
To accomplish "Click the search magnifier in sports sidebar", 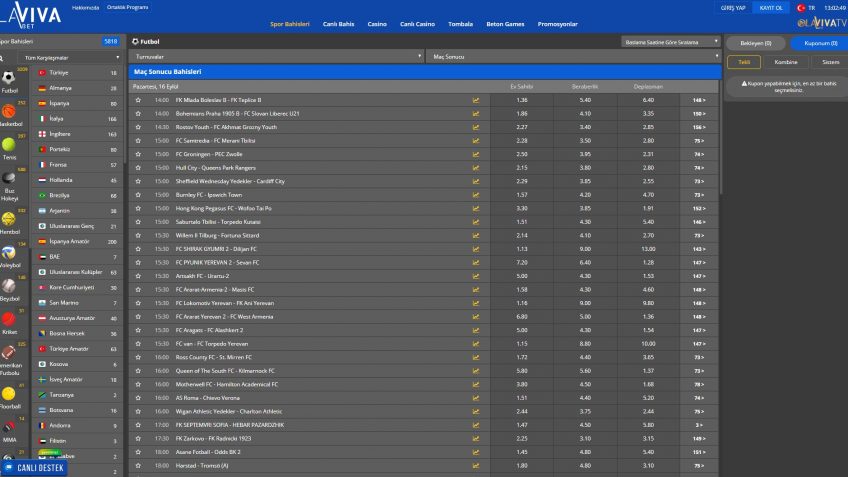I will 2,58.
